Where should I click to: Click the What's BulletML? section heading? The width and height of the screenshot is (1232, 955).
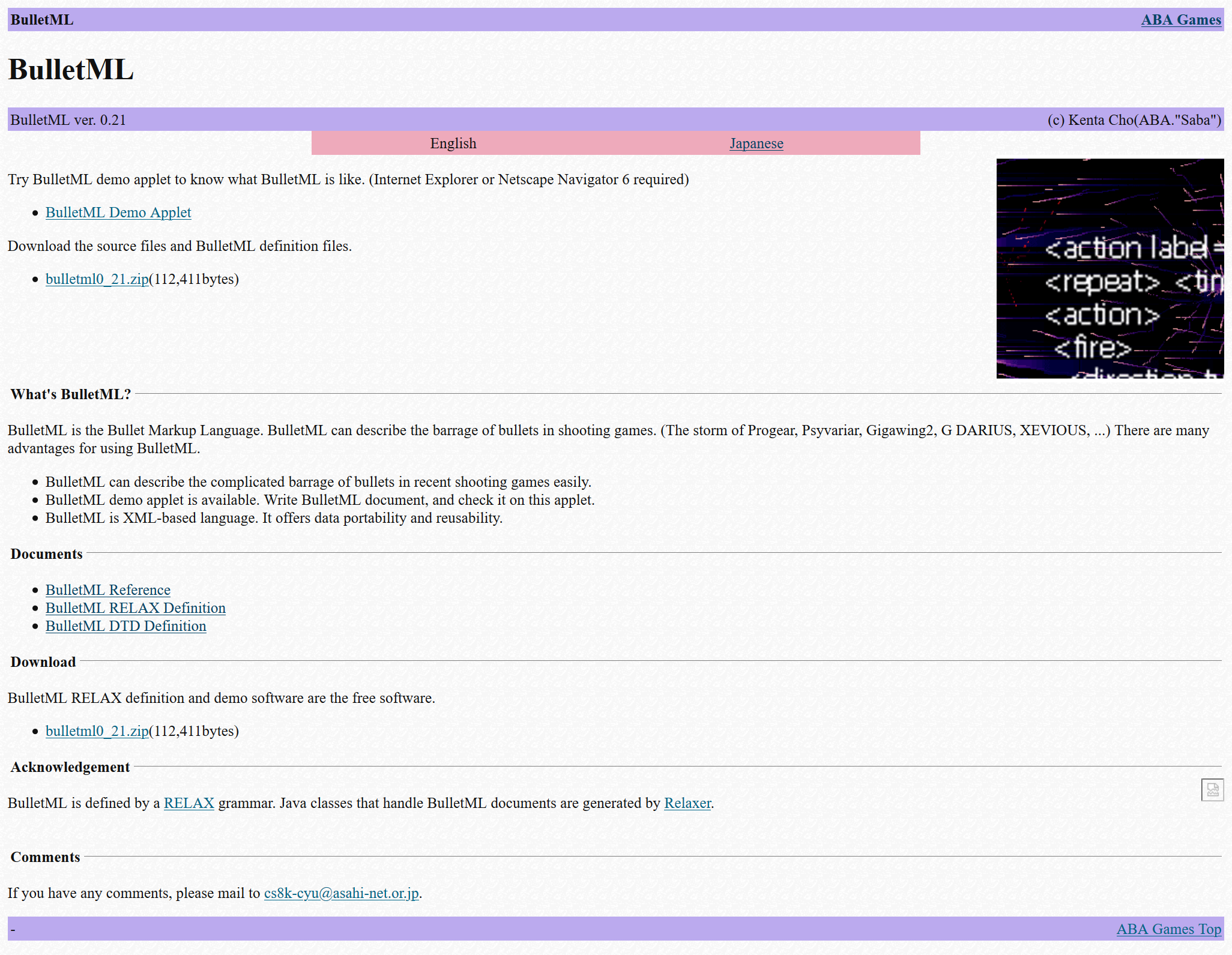[x=70, y=394]
